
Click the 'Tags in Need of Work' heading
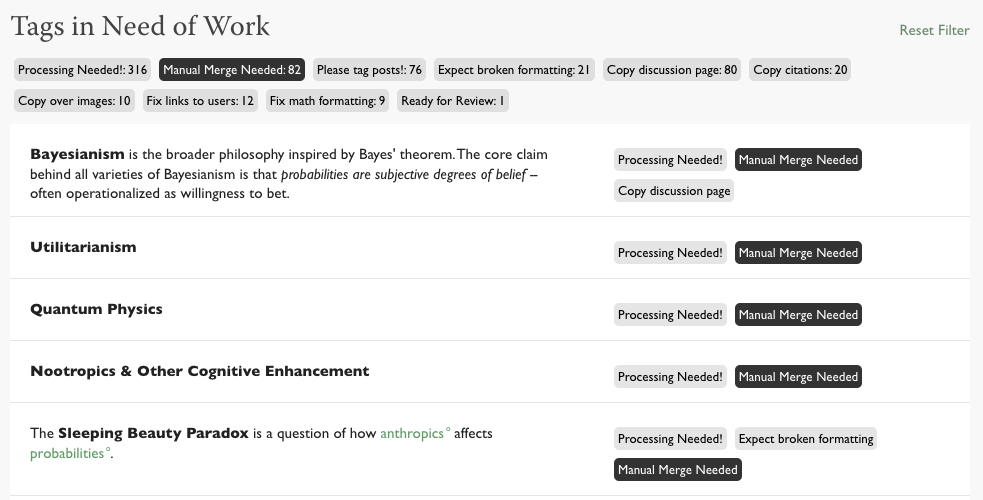(x=140, y=27)
